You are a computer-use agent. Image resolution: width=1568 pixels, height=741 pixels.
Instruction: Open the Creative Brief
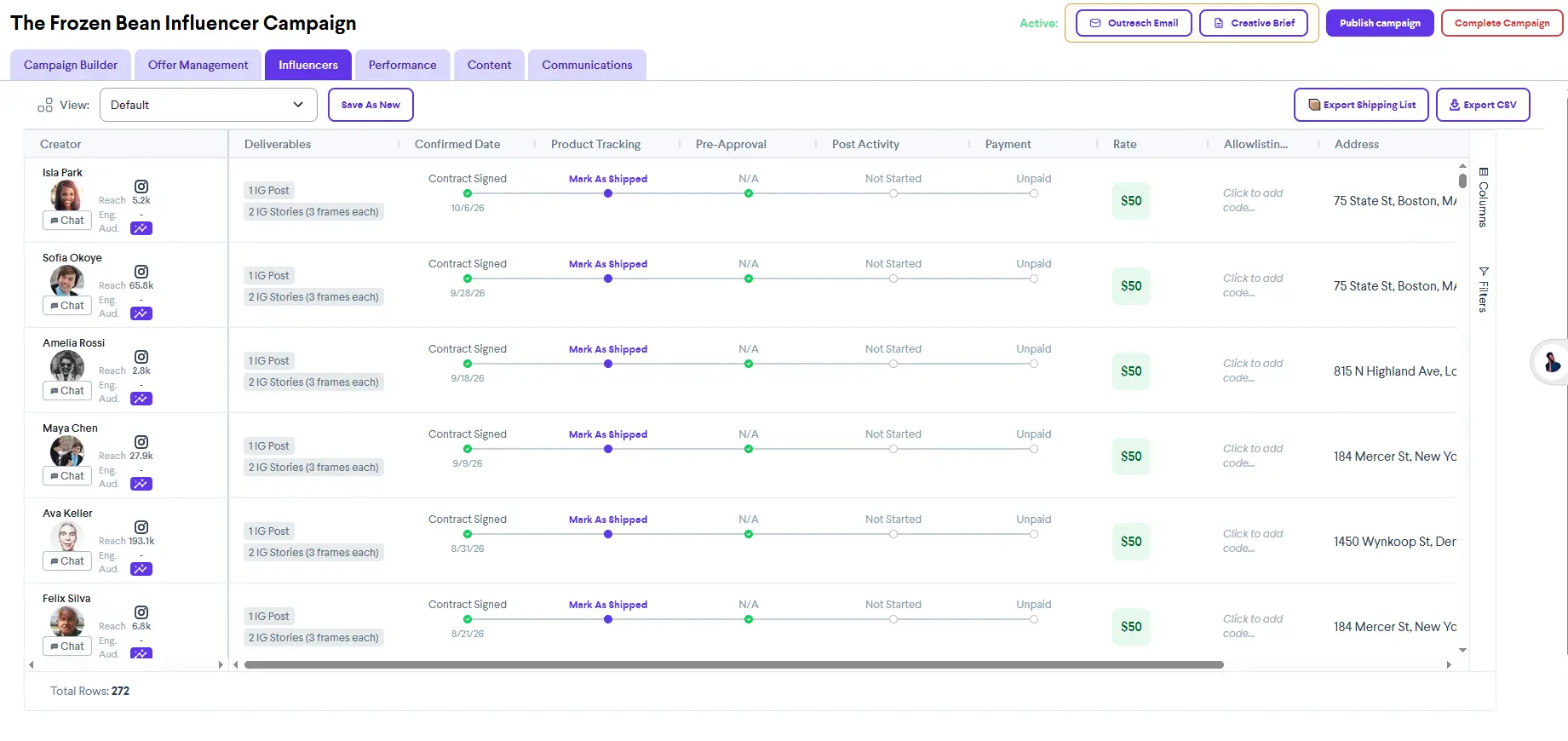coord(1254,23)
